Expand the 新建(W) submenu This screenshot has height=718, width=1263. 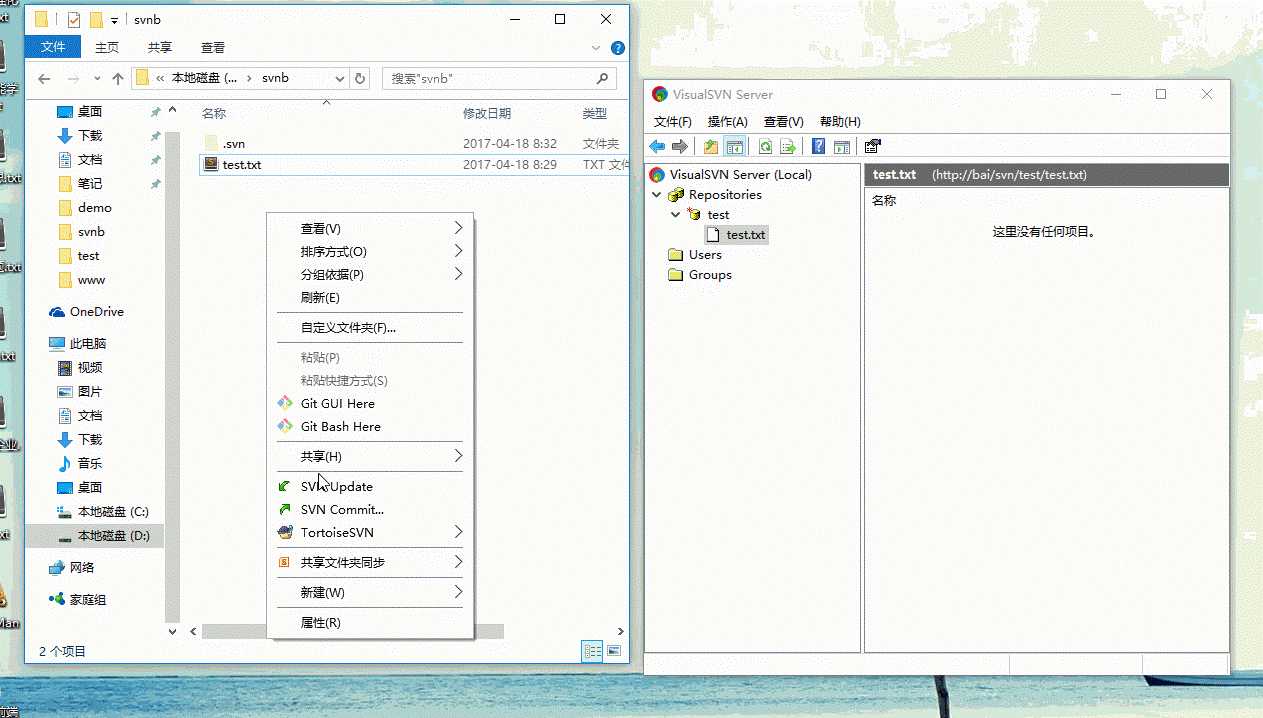(x=370, y=593)
